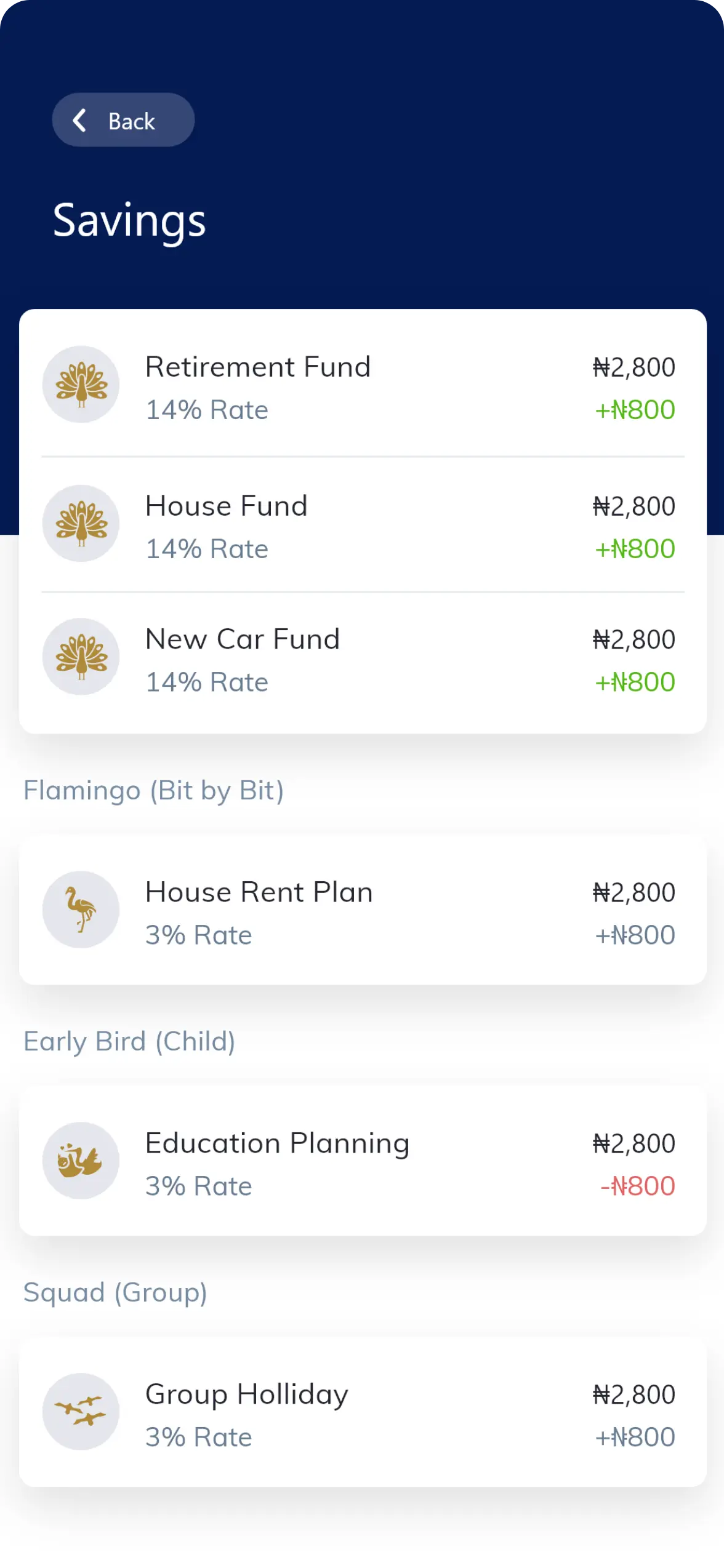Screen dimensions: 724x1568
Task: Tap the House Rent Plan flamingo icon
Action: (x=81, y=910)
